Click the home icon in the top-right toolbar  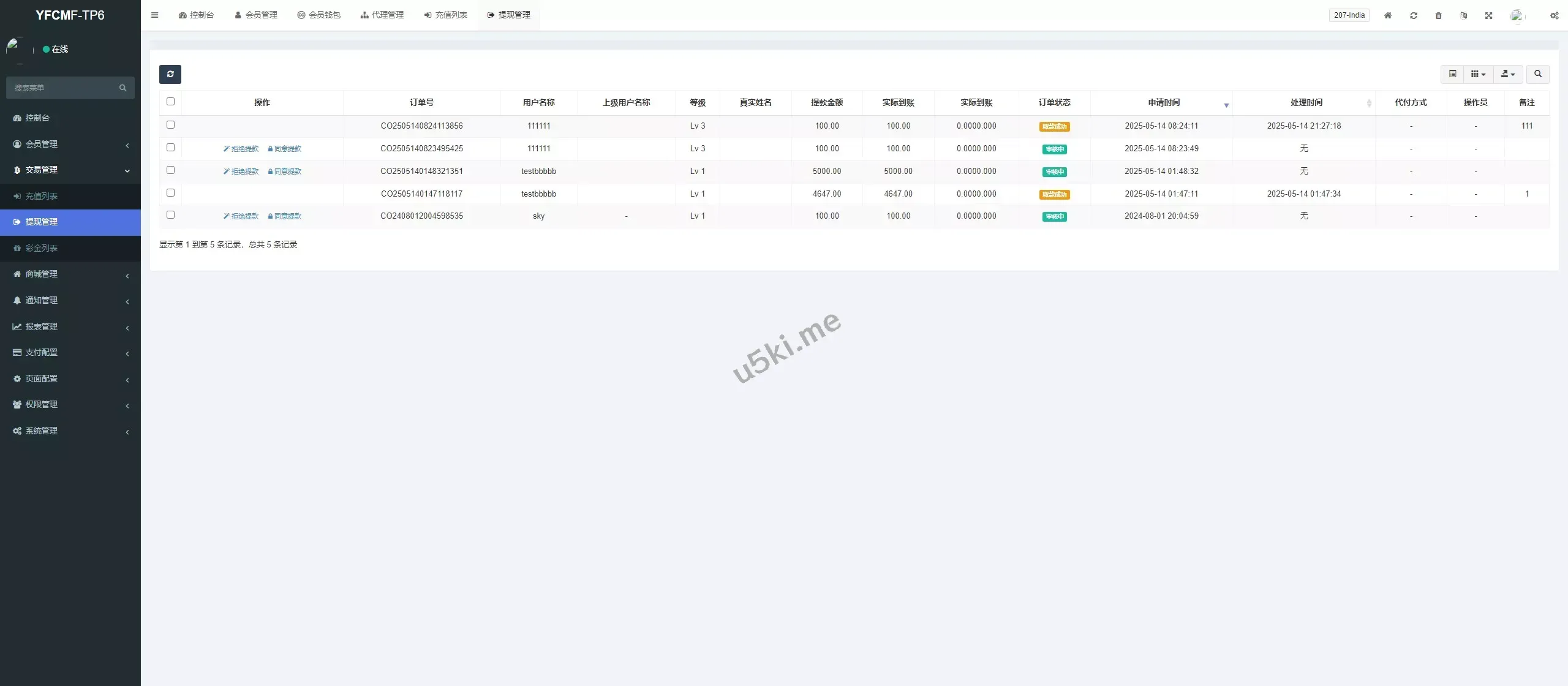(x=1387, y=15)
